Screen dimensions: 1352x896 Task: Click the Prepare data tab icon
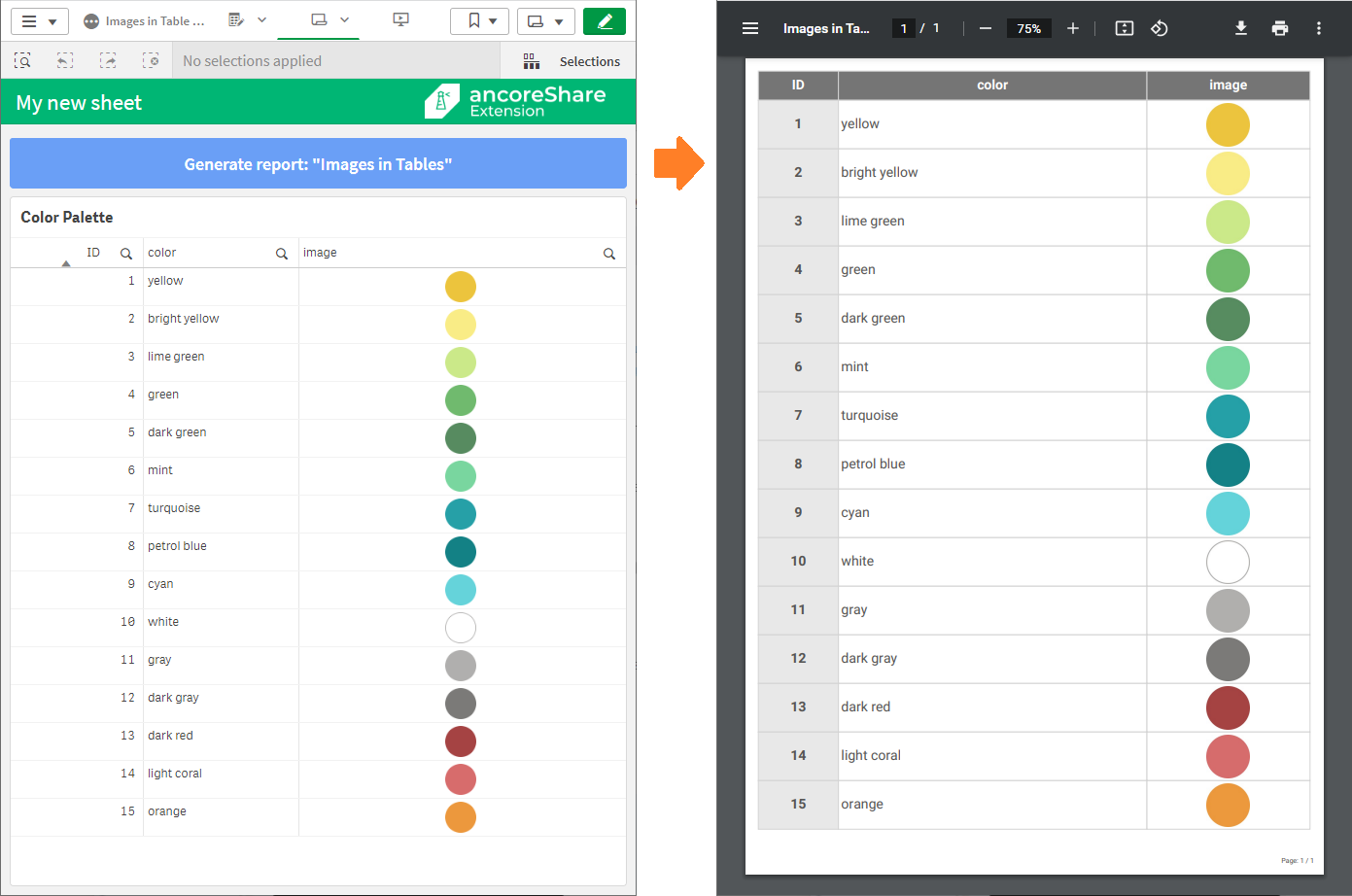[x=234, y=20]
